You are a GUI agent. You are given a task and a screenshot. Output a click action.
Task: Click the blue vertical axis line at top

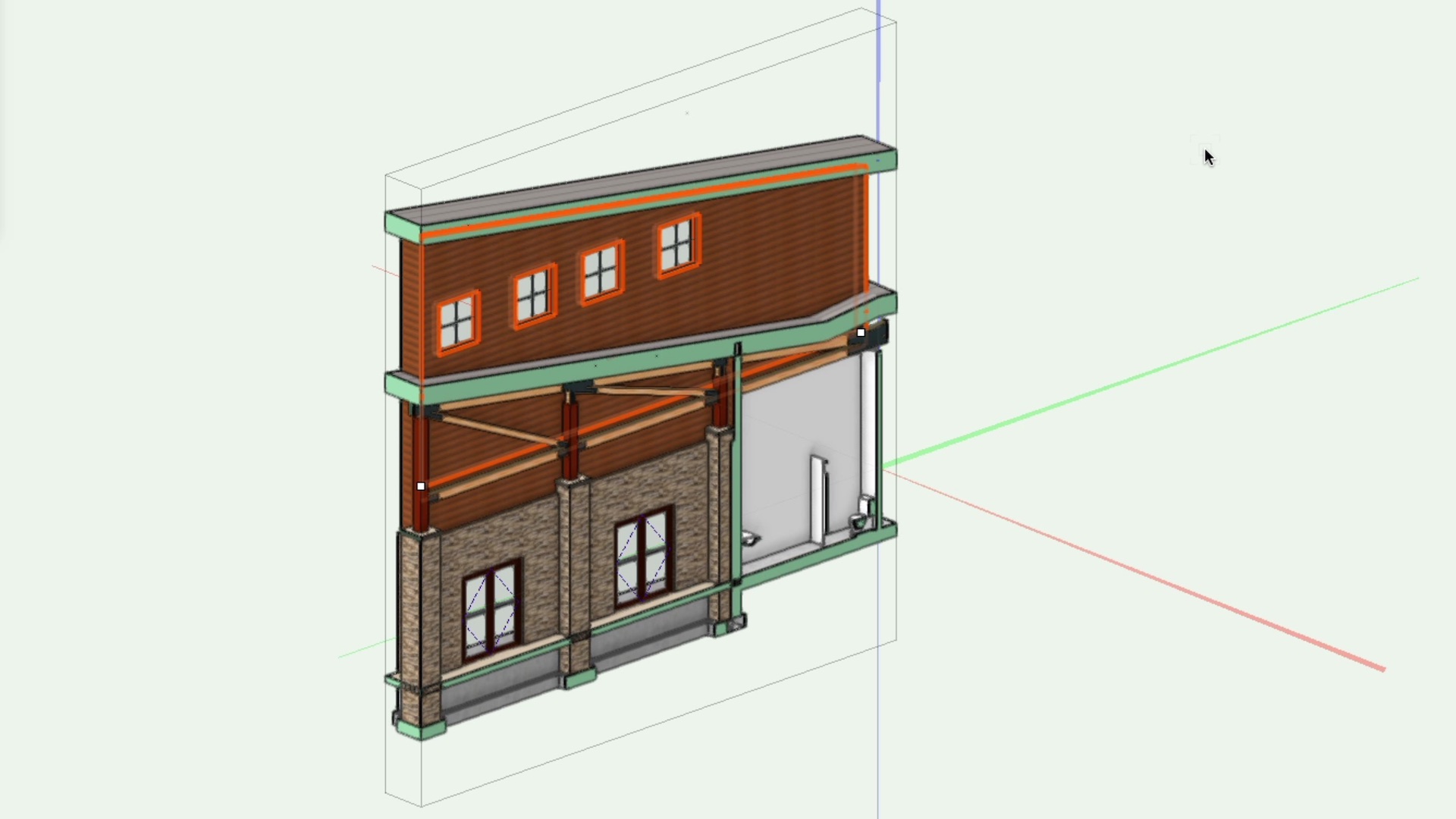(879, 45)
